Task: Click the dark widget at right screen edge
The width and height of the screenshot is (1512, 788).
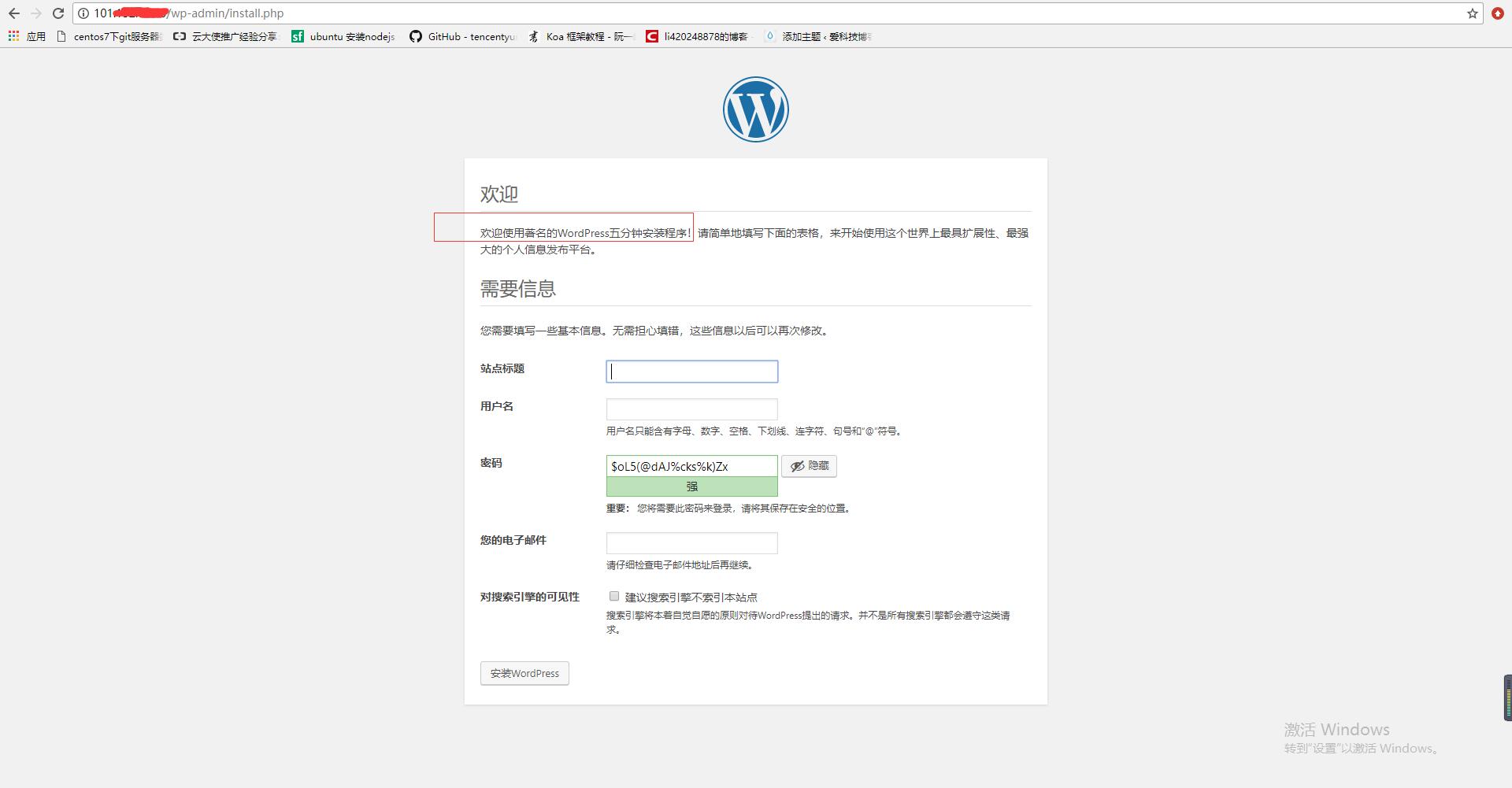Action: point(1507,697)
